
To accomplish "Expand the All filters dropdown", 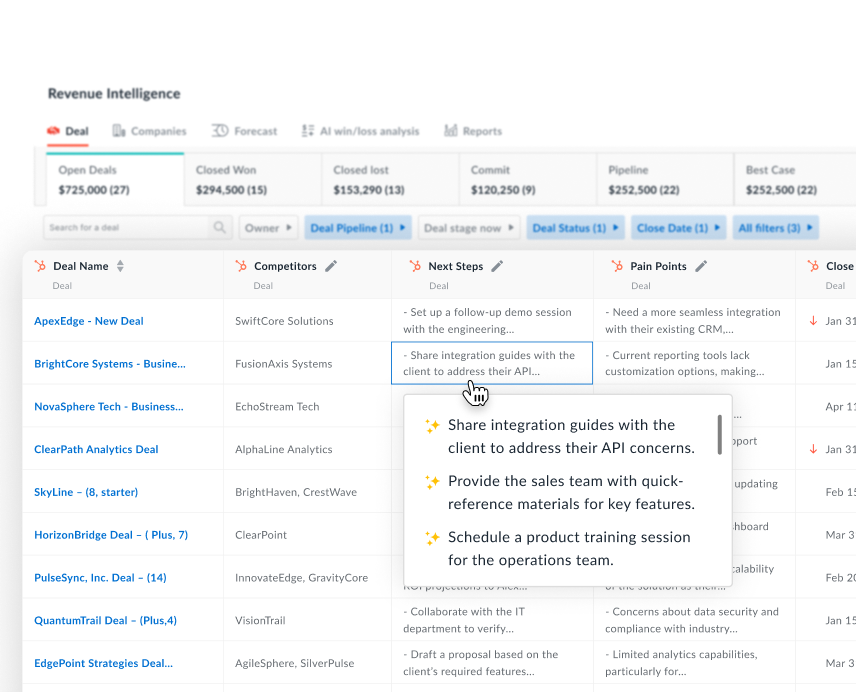I will coord(775,227).
